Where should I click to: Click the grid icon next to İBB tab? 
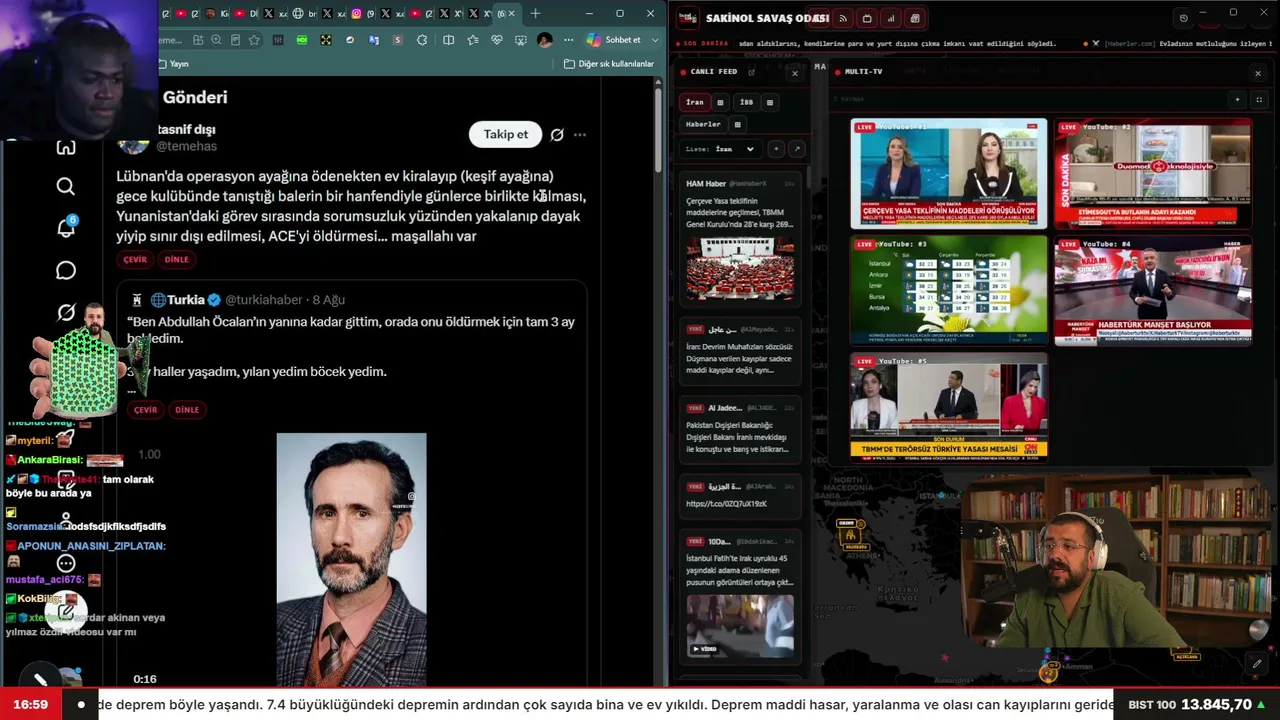(769, 102)
